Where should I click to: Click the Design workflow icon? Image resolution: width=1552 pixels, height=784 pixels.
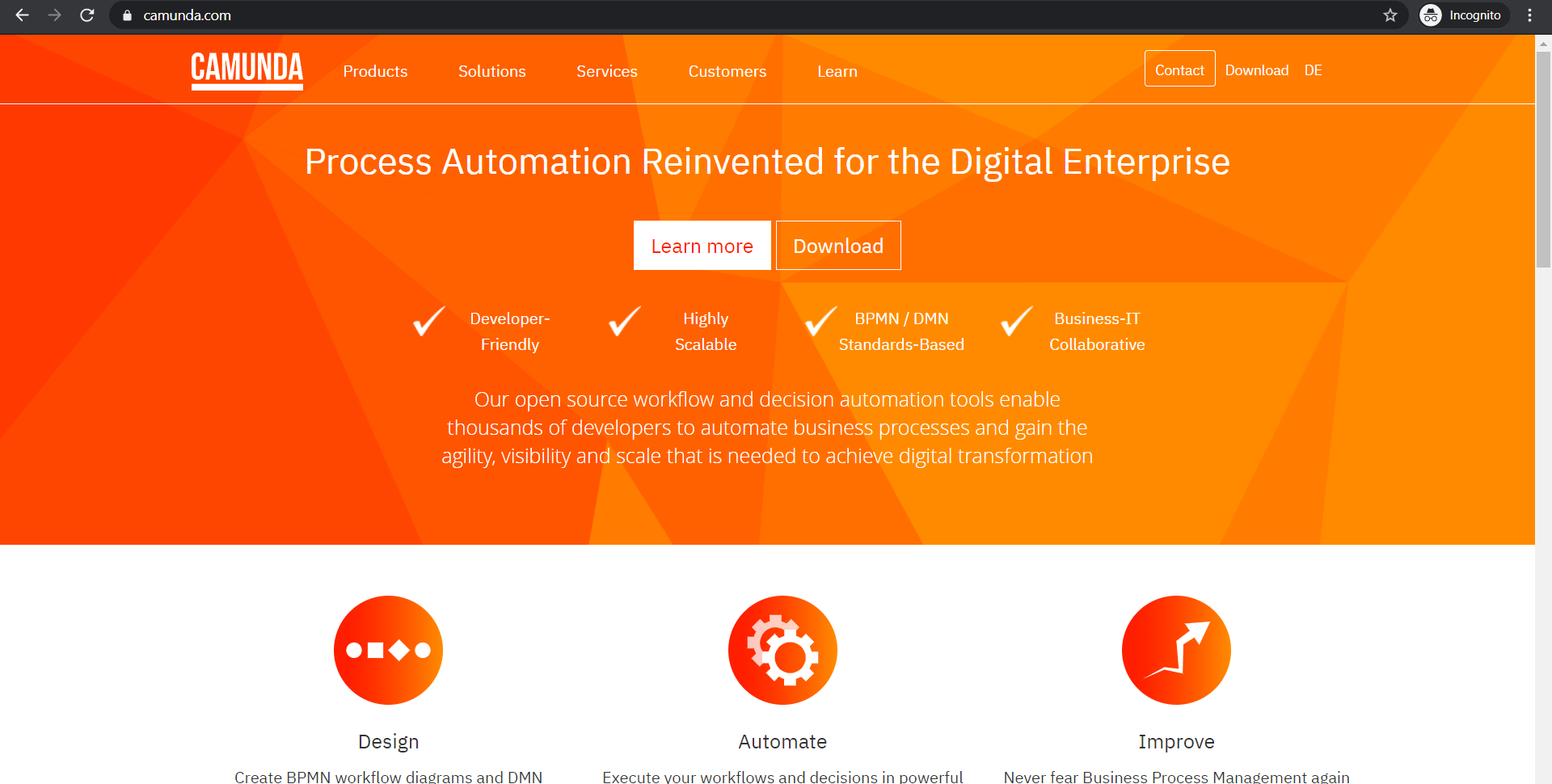coord(388,650)
